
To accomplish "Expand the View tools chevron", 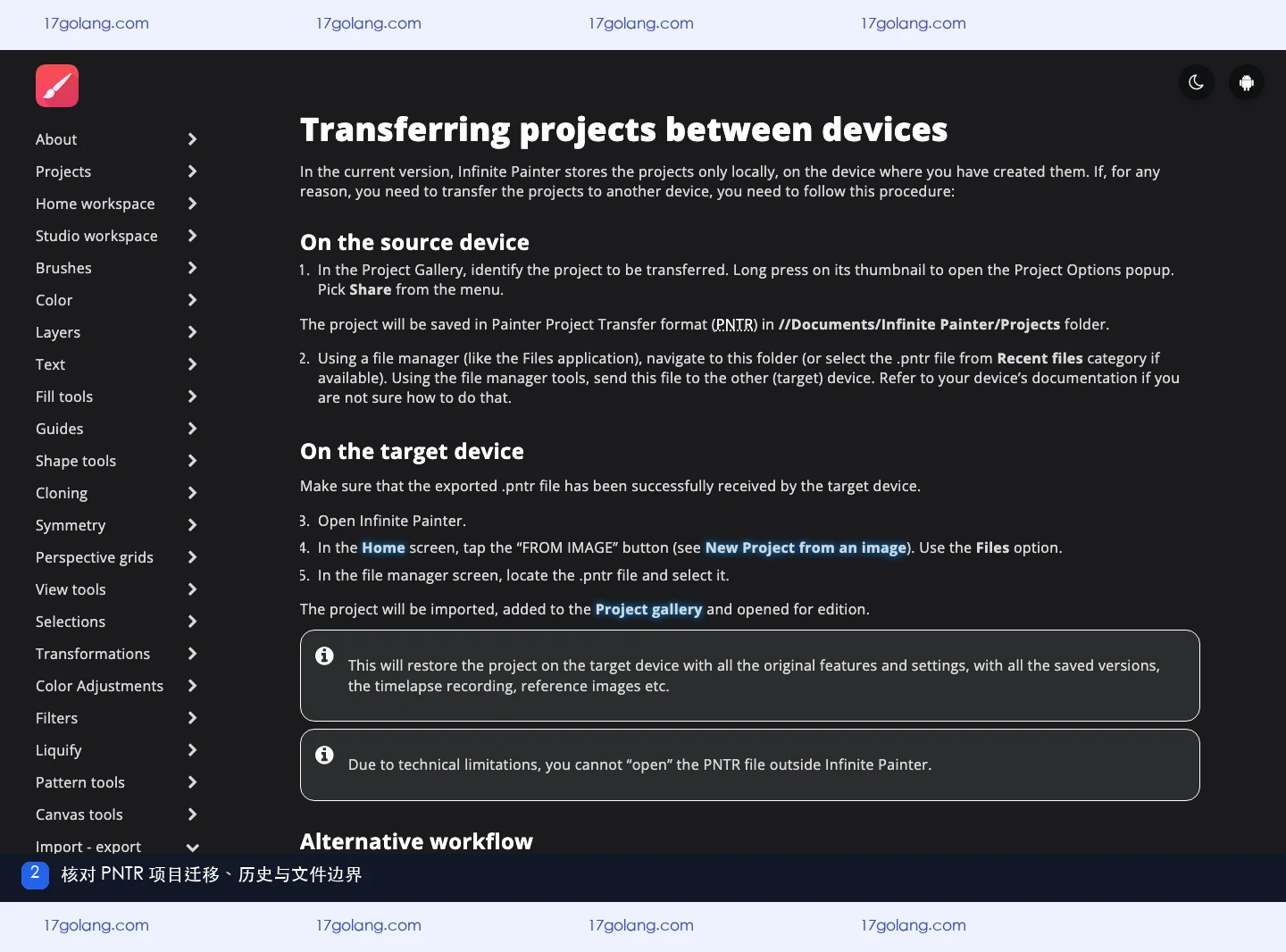I will pos(192,589).
